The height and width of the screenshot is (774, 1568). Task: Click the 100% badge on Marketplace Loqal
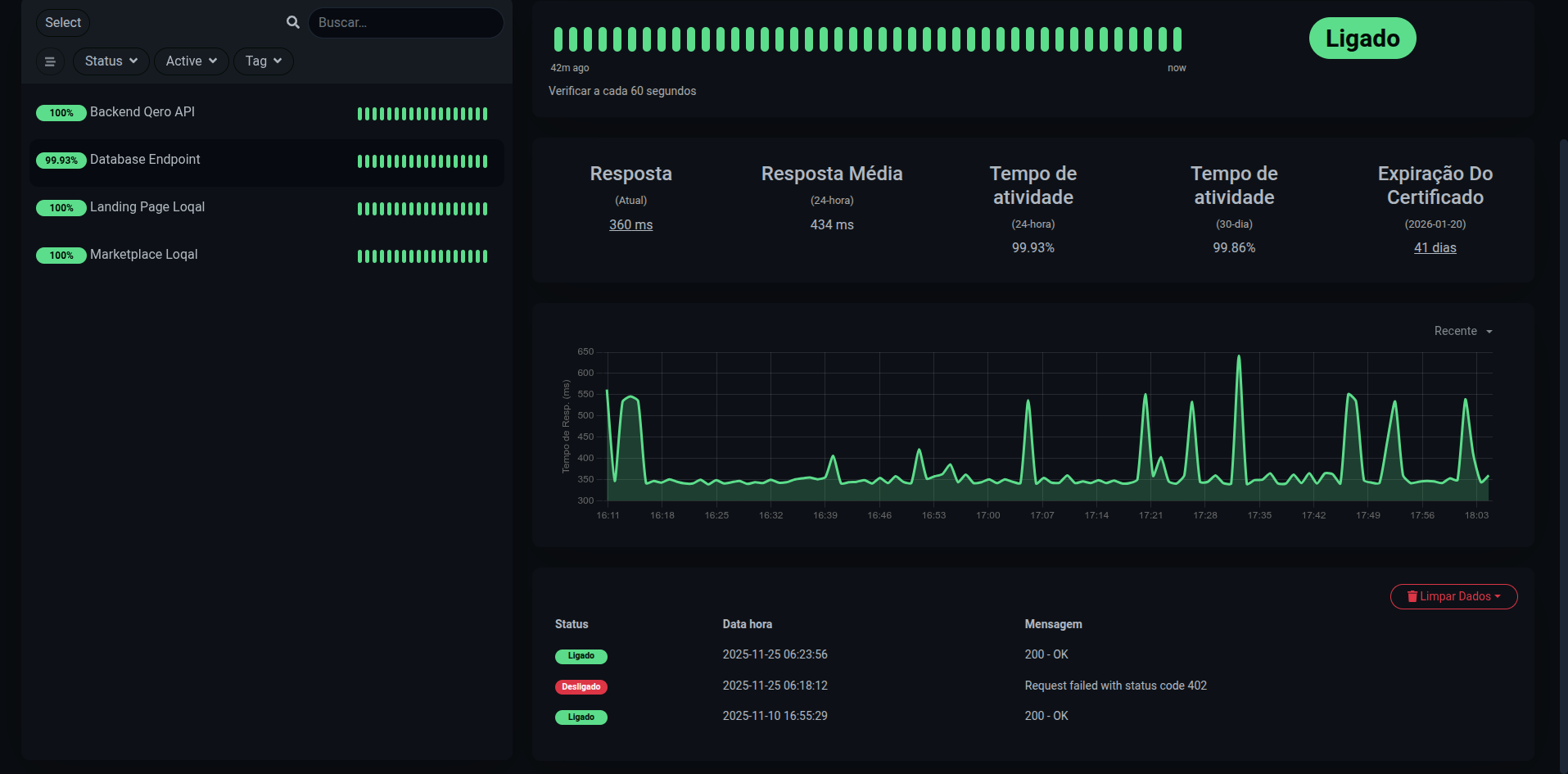point(61,256)
